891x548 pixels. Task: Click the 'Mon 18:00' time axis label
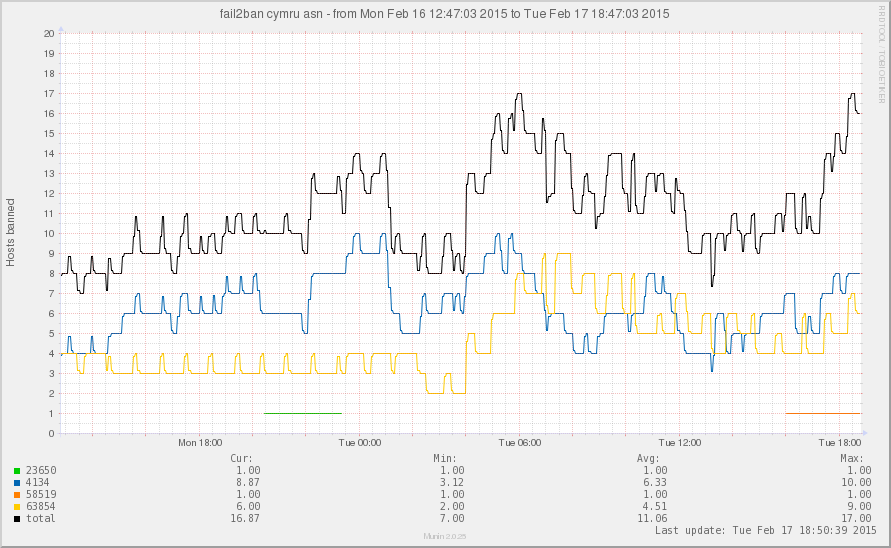(199, 442)
